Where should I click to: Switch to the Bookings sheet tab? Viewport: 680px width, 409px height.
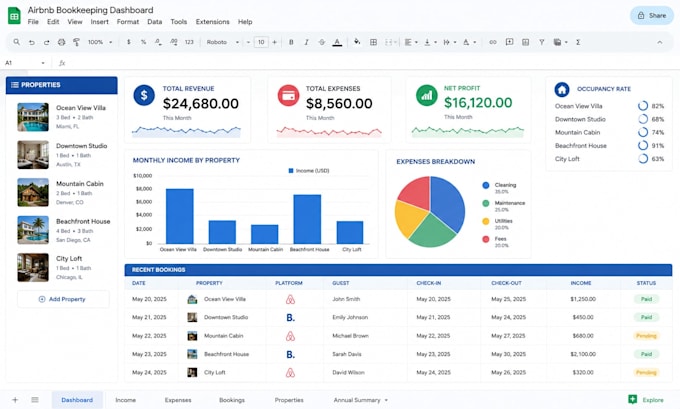(232, 400)
